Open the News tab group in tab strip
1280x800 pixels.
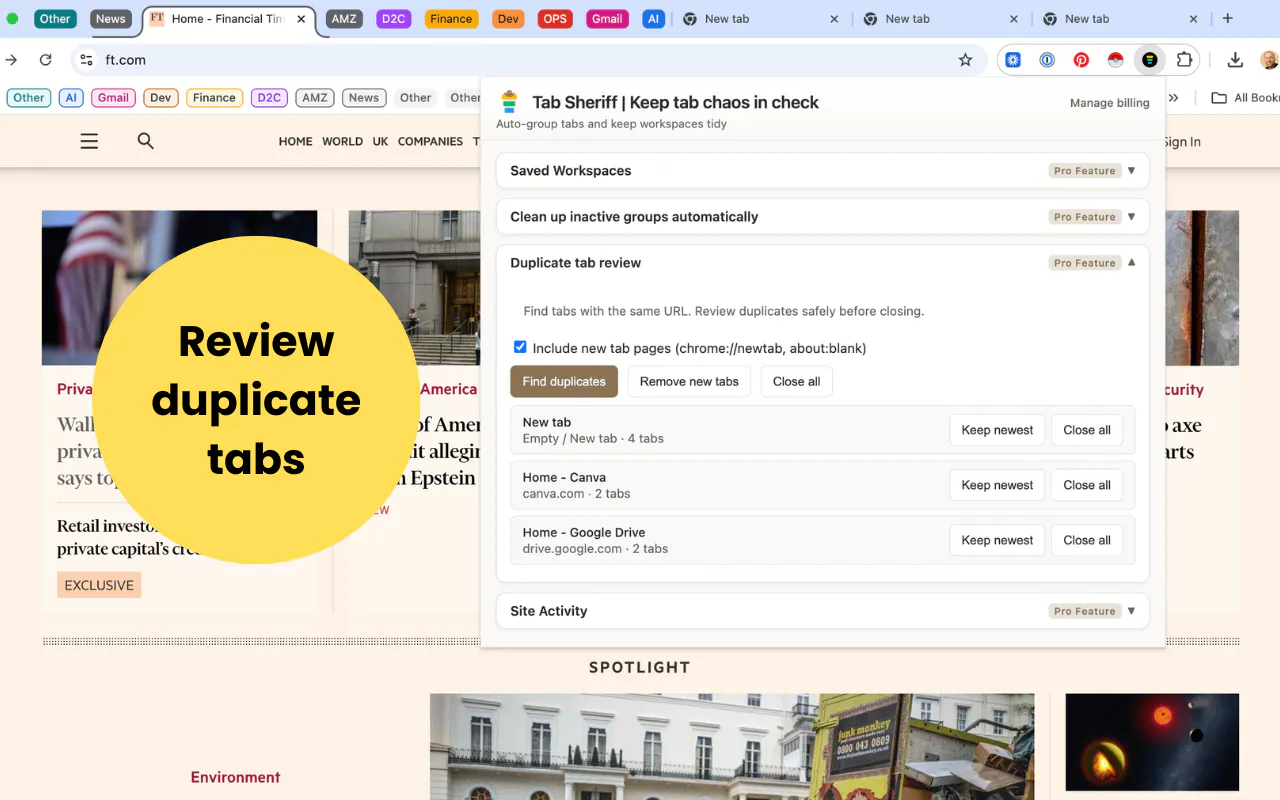[x=110, y=19]
